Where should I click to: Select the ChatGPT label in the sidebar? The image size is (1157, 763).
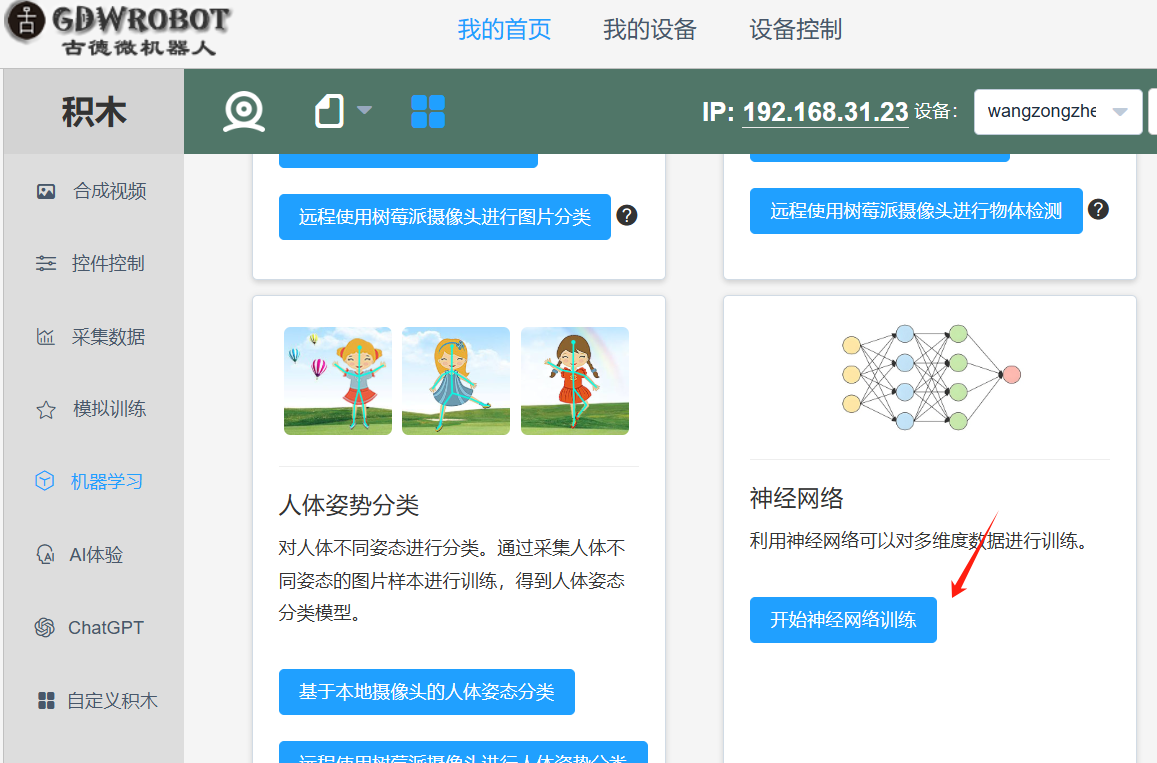(x=106, y=627)
